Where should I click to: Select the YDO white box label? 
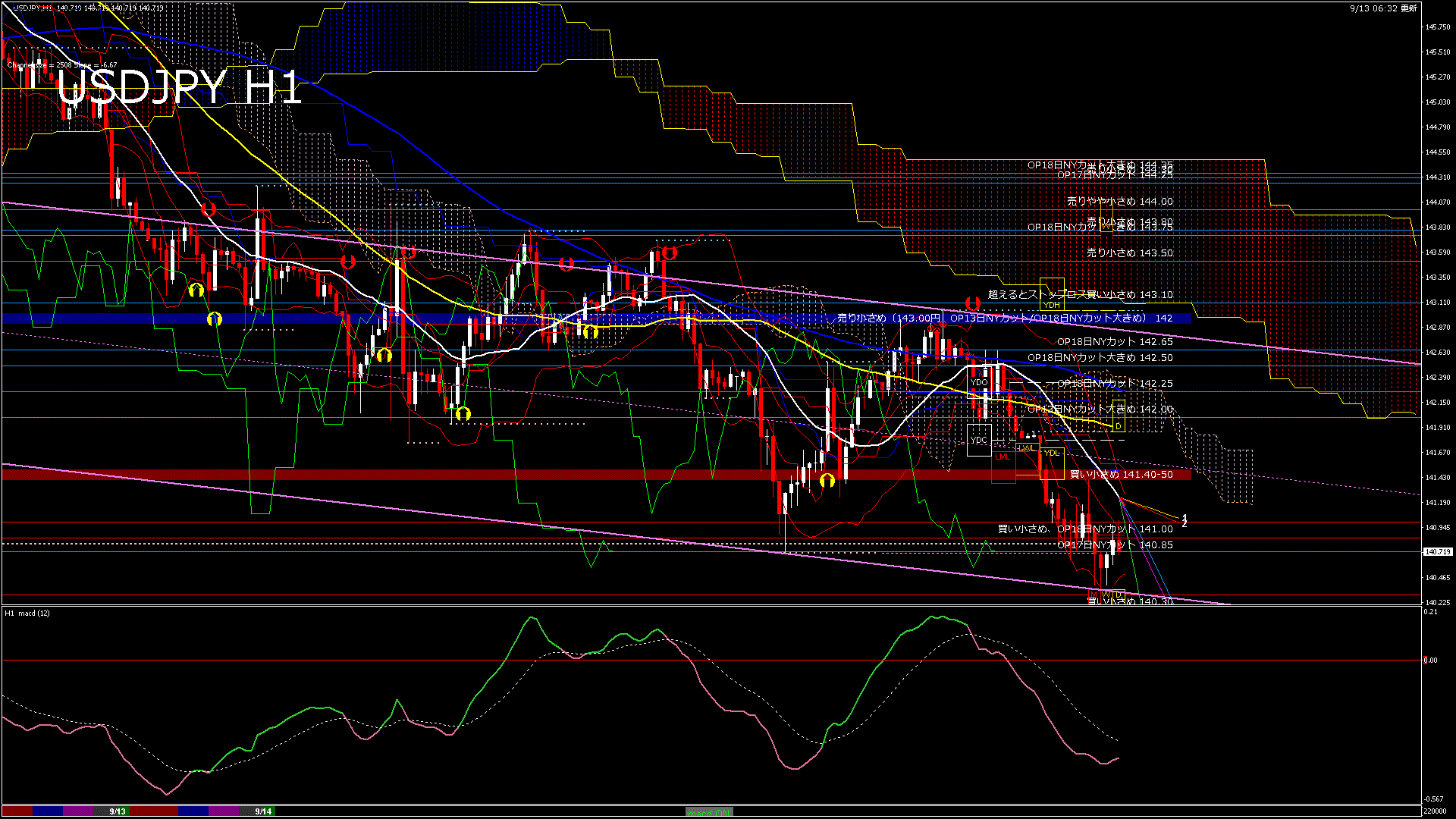point(979,382)
